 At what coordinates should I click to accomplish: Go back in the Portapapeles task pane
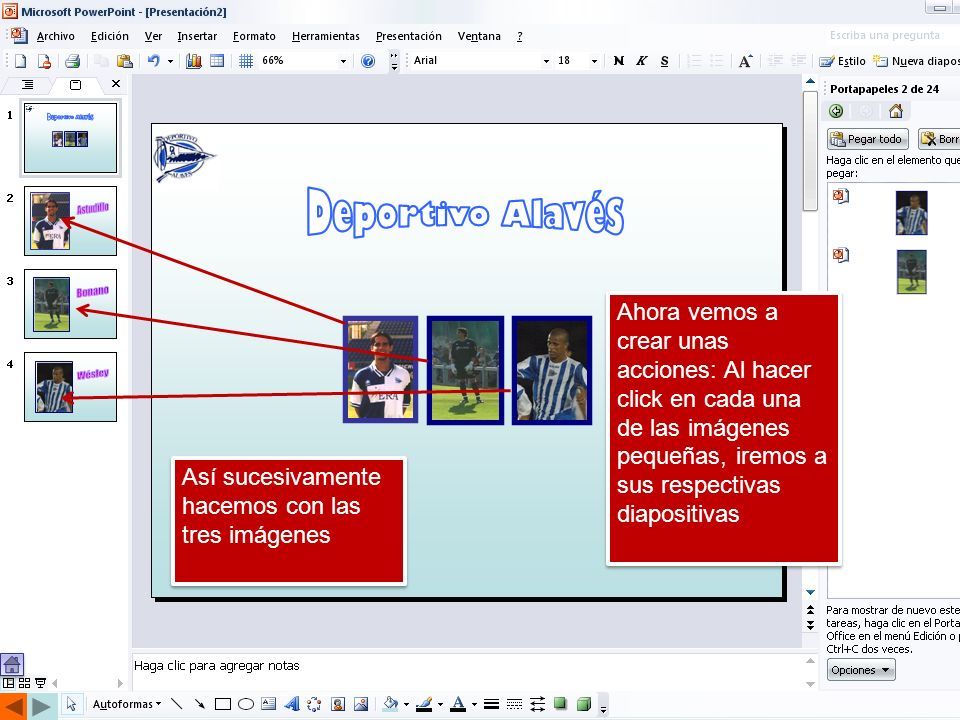pyautogui.click(x=836, y=111)
